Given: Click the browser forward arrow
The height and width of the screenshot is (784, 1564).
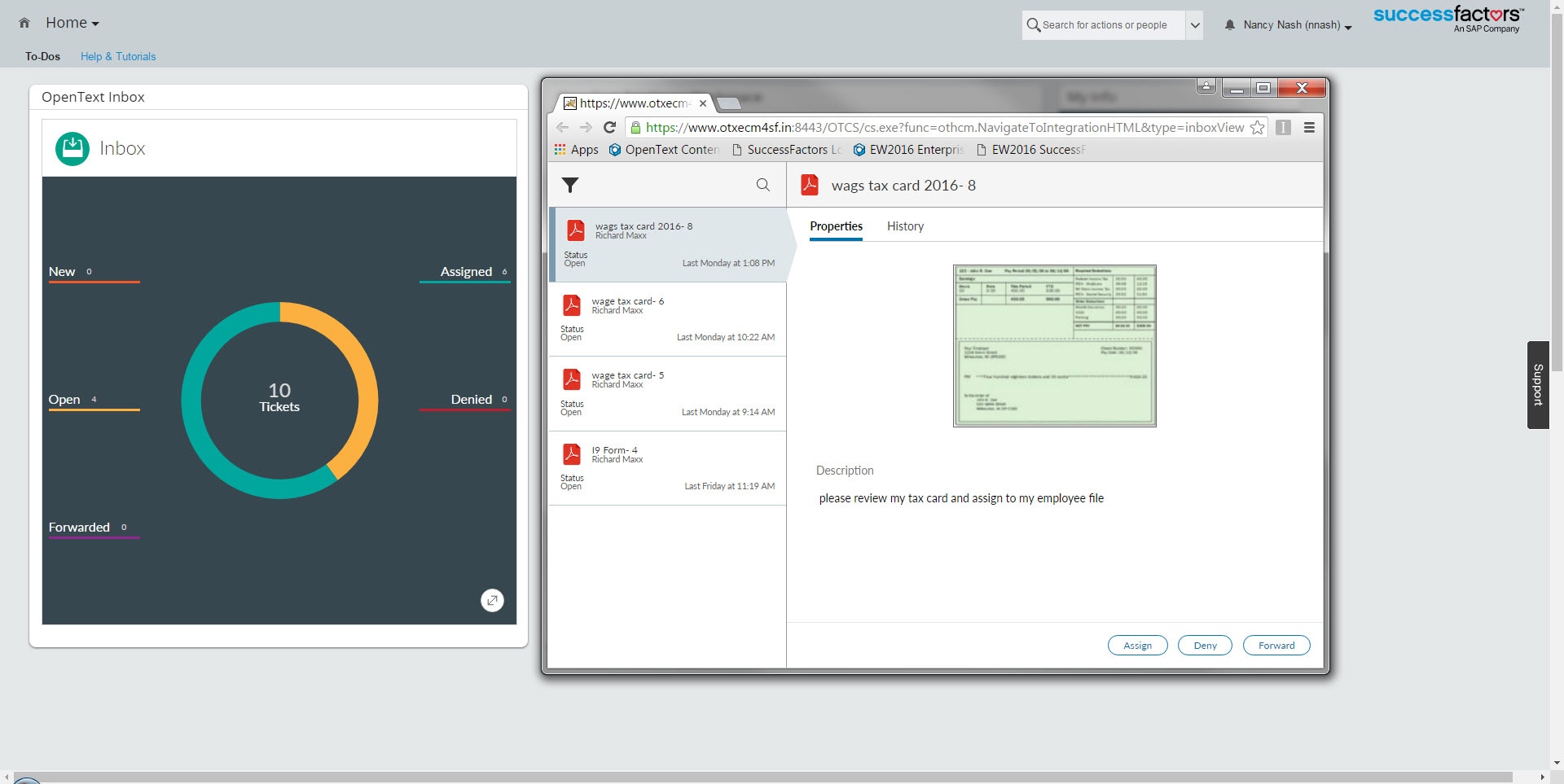Looking at the screenshot, I should click(x=586, y=127).
